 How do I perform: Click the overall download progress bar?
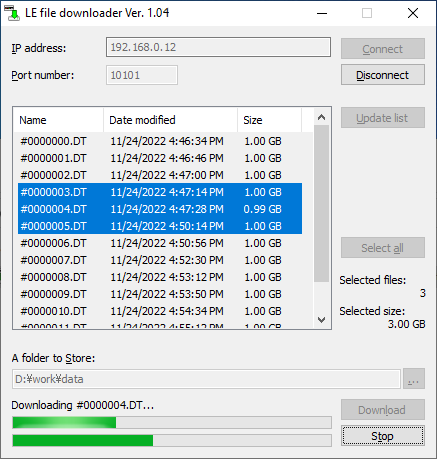(172, 440)
